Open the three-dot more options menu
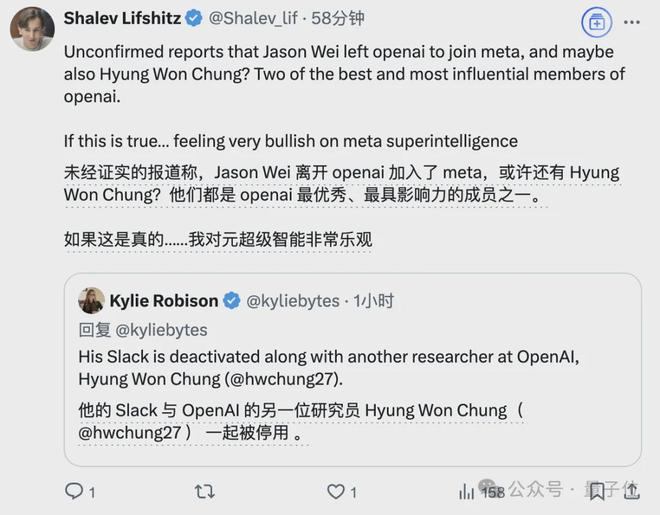 632,21
